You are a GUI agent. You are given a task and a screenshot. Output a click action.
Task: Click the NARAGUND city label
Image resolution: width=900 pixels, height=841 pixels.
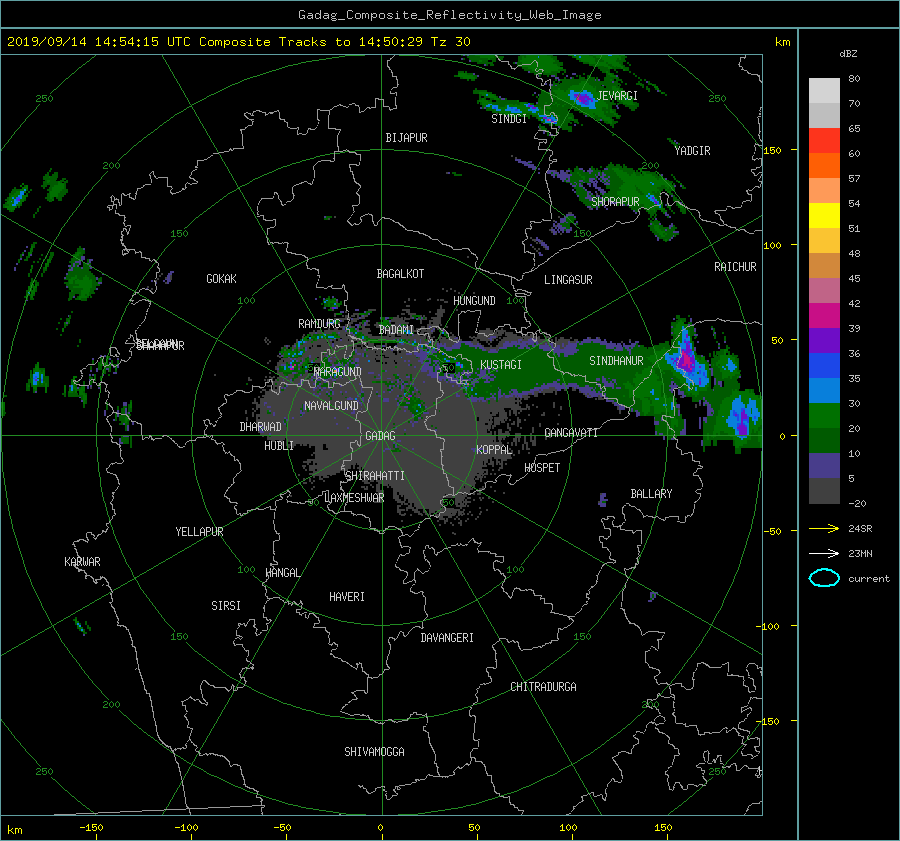click(x=338, y=372)
